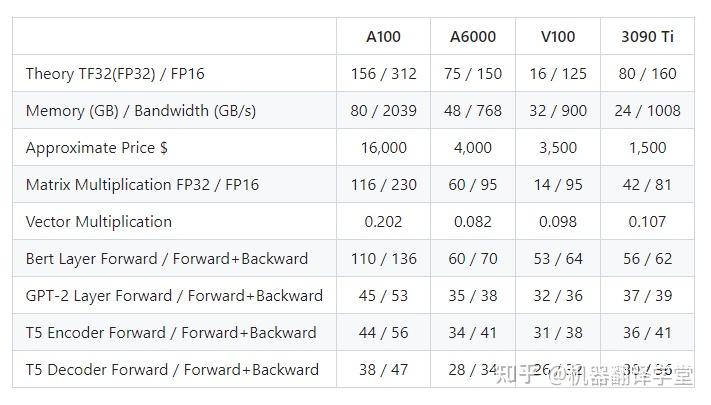The height and width of the screenshot is (405, 711).
Task: Click the Approximate Price $ row label
Action: [97, 148]
